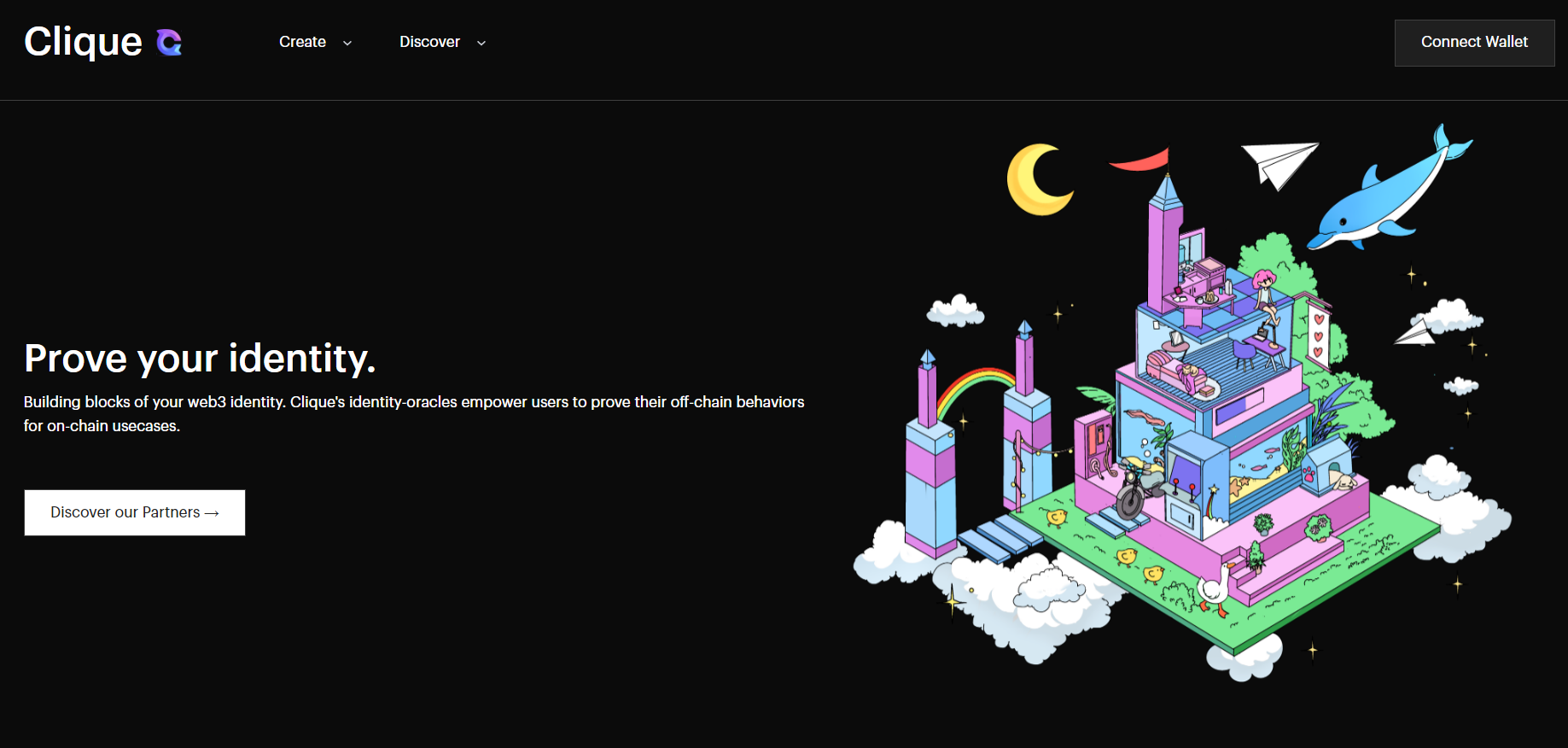The image size is (1568, 748).
Task: Click the arrow in Discover our Partners
Action: coord(213,513)
